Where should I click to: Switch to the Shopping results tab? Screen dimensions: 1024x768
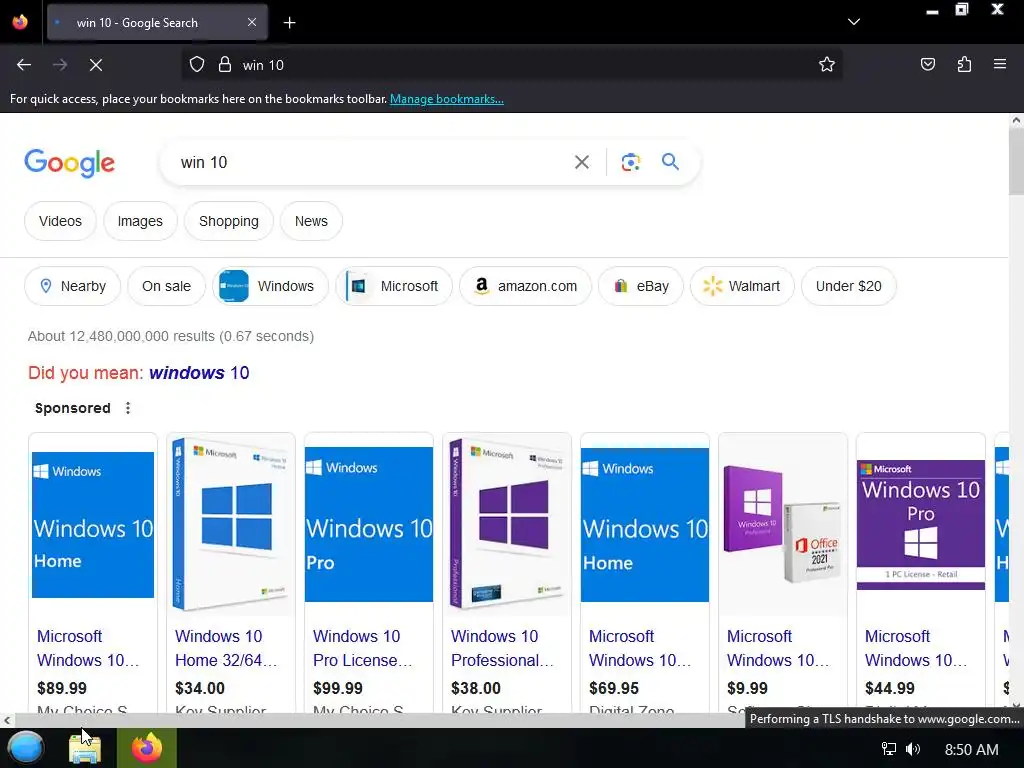[229, 221]
